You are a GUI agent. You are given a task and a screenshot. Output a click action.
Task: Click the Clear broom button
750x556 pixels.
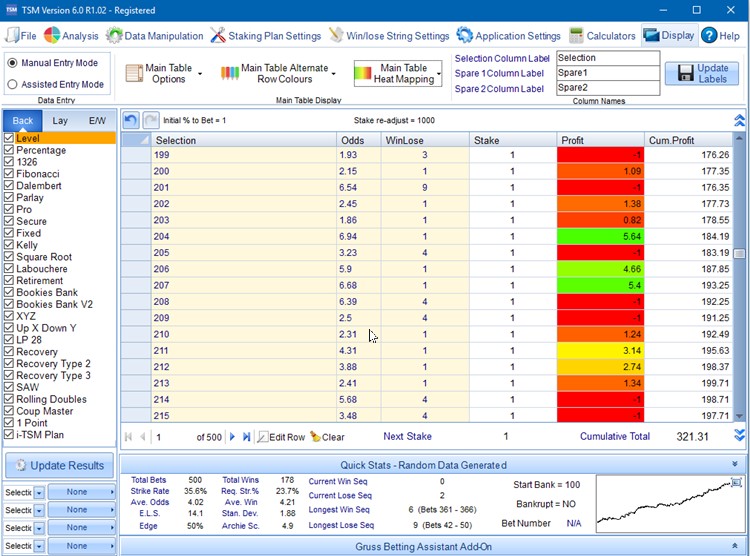click(x=327, y=437)
